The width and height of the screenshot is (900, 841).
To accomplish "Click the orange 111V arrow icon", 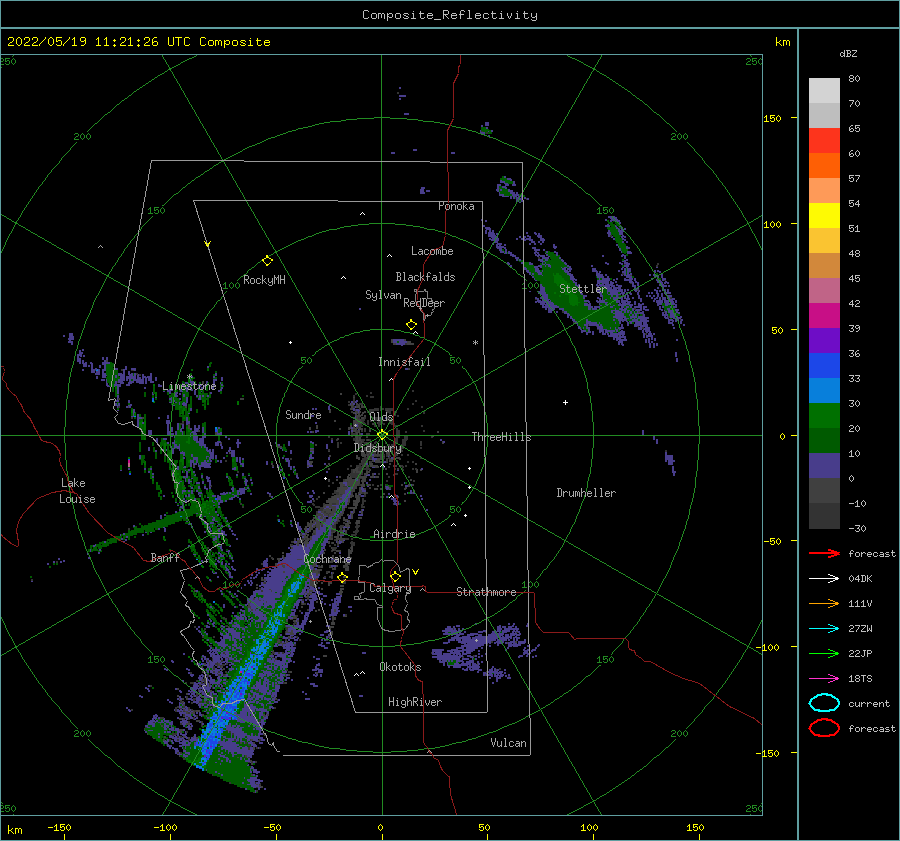I will pyautogui.click(x=824, y=603).
